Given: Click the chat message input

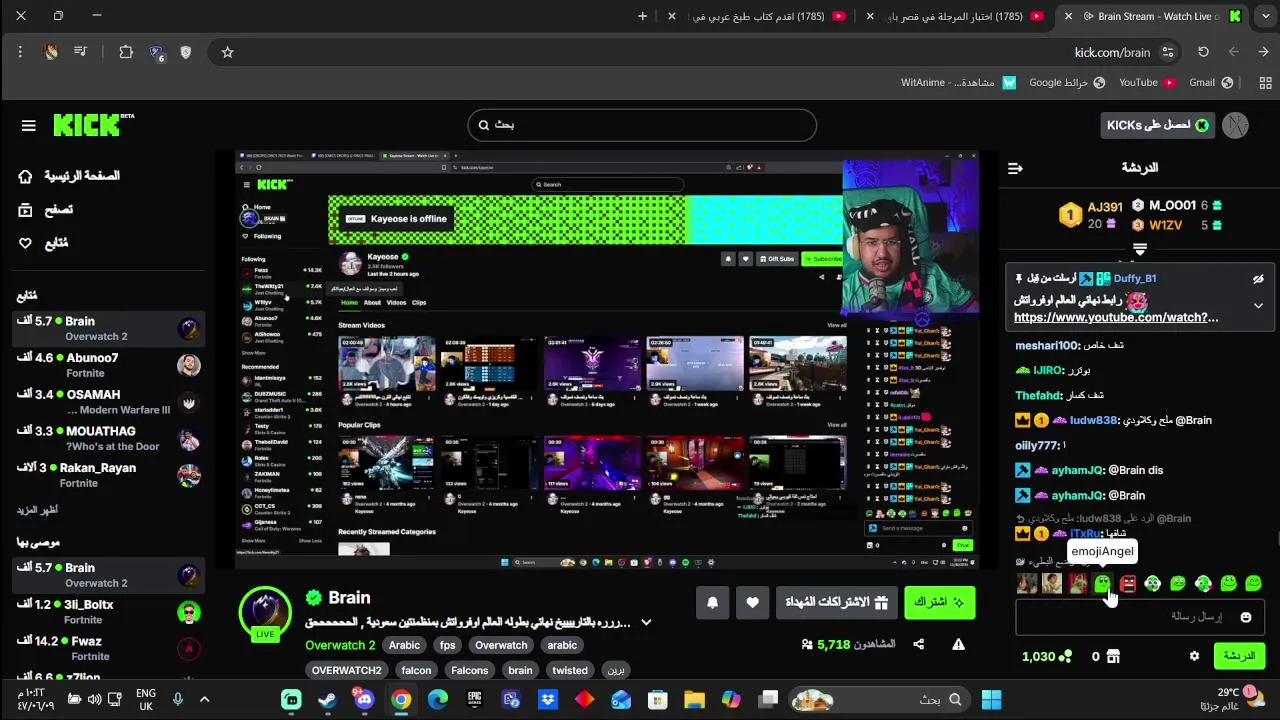Looking at the screenshot, I should [x=1140, y=617].
